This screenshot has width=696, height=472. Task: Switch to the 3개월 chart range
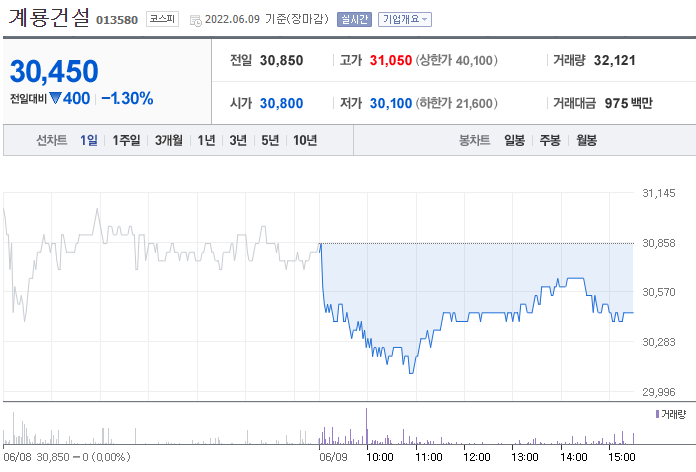pyautogui.click(x=169, y=140)
